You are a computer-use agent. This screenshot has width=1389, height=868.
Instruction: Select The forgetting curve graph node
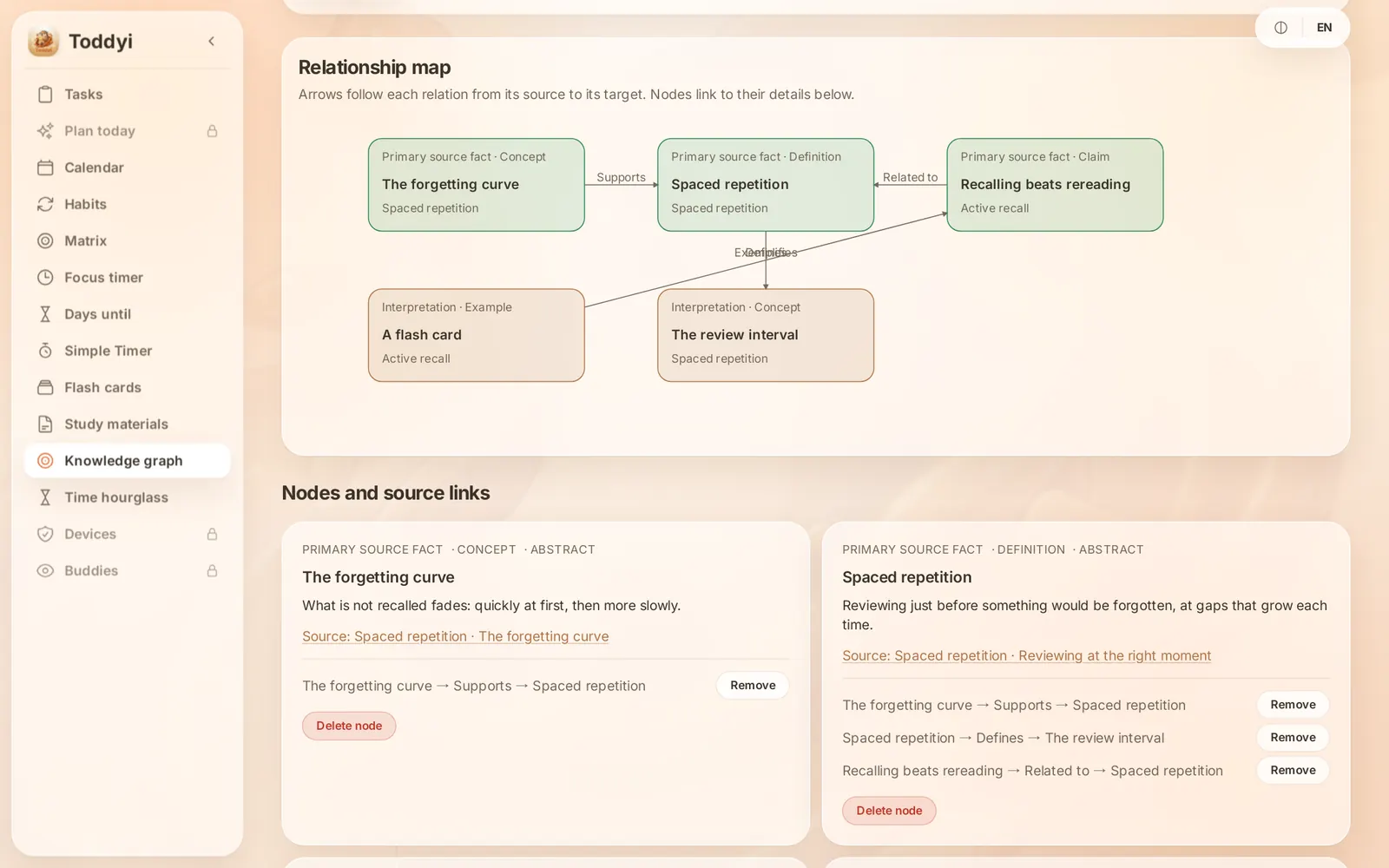click(477, 185)
